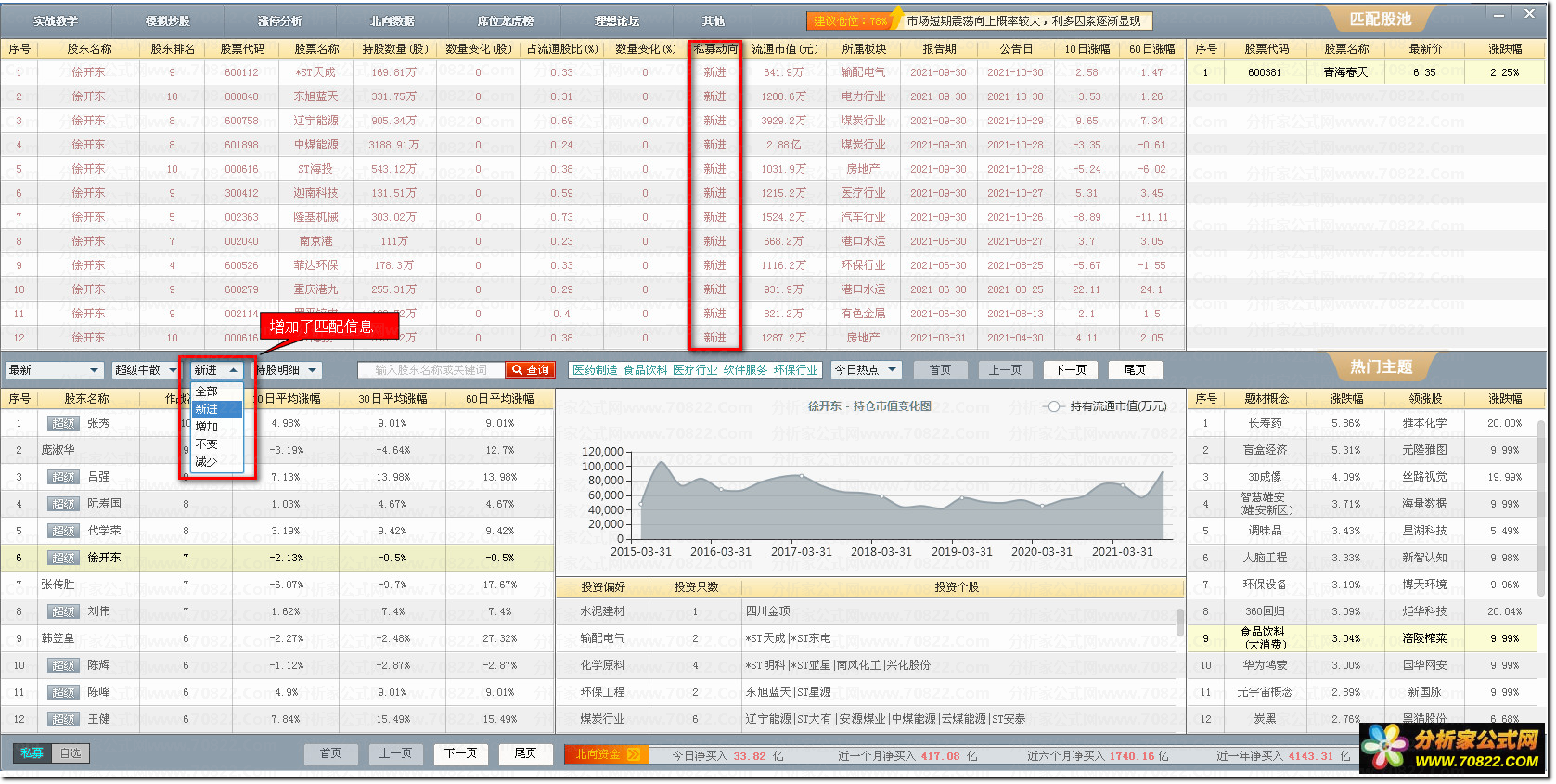Select the 长寿药 theme row
This screenshot has width=1556, height=784.
[1363, 423]
